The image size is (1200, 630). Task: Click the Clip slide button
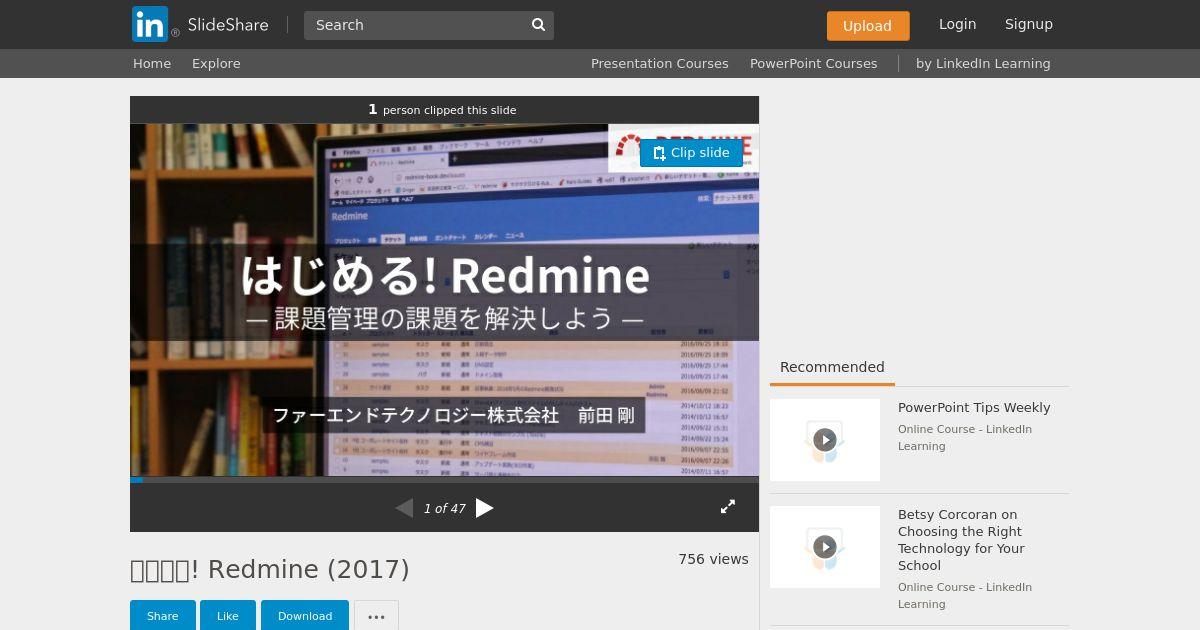click(691, 153)
